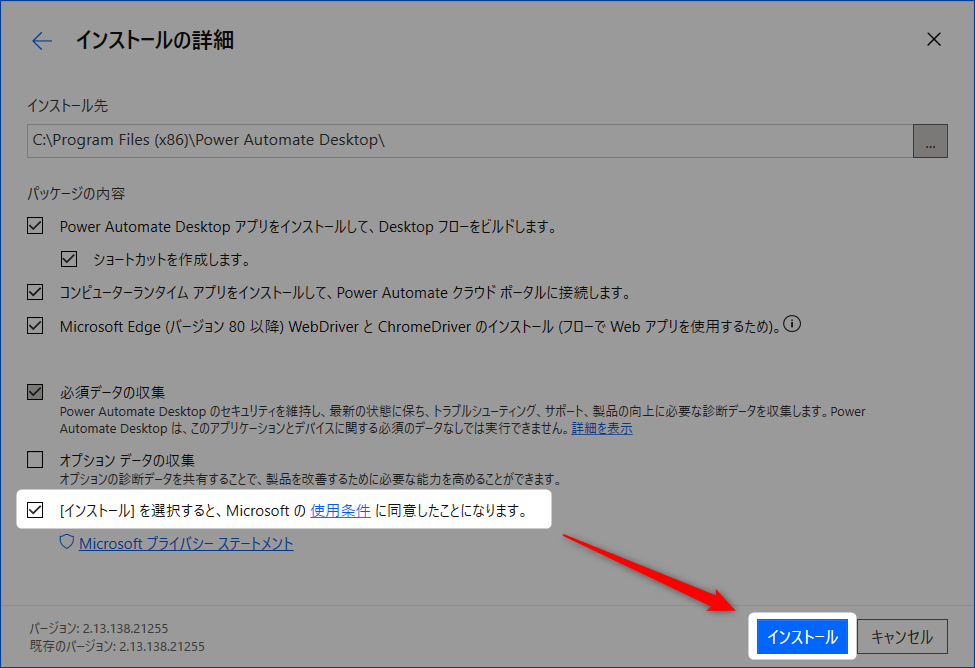
Task: Click the キャンセル button
Action: 902,637
